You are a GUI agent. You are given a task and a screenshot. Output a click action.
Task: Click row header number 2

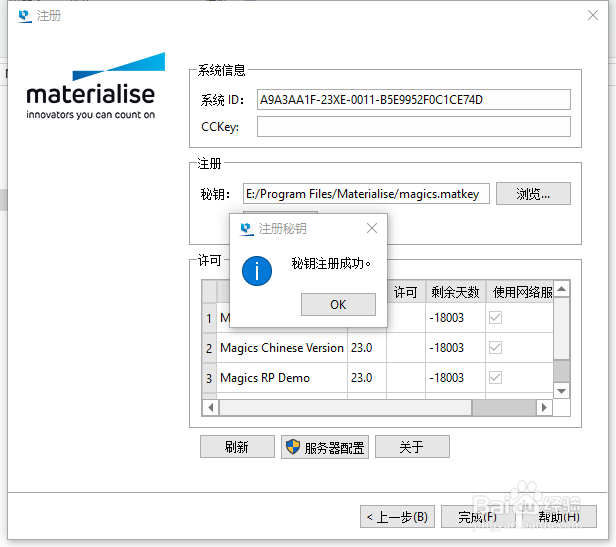pos(209,348)
